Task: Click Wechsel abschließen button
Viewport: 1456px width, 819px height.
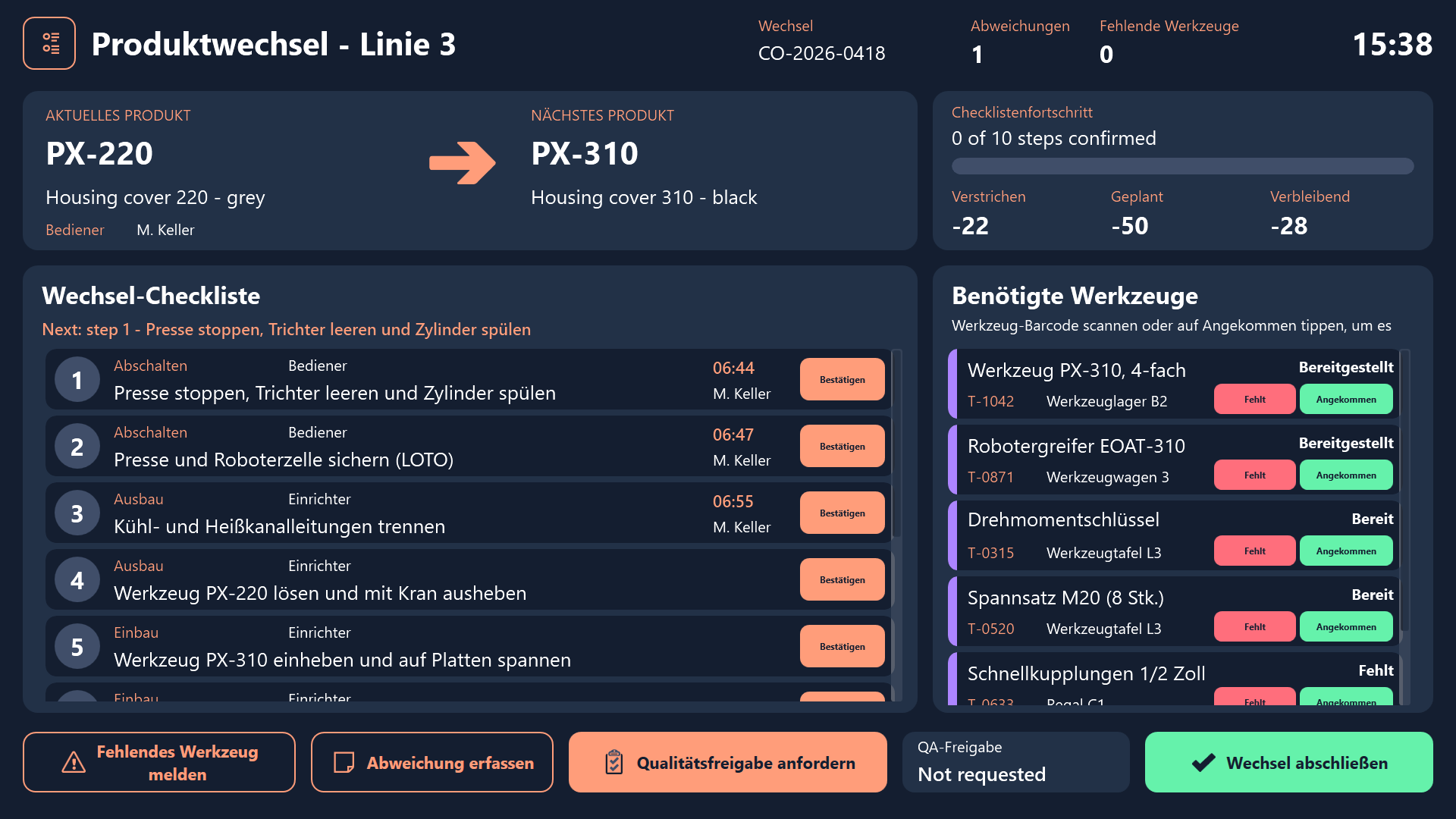Action: click(x=1289, y=762)
